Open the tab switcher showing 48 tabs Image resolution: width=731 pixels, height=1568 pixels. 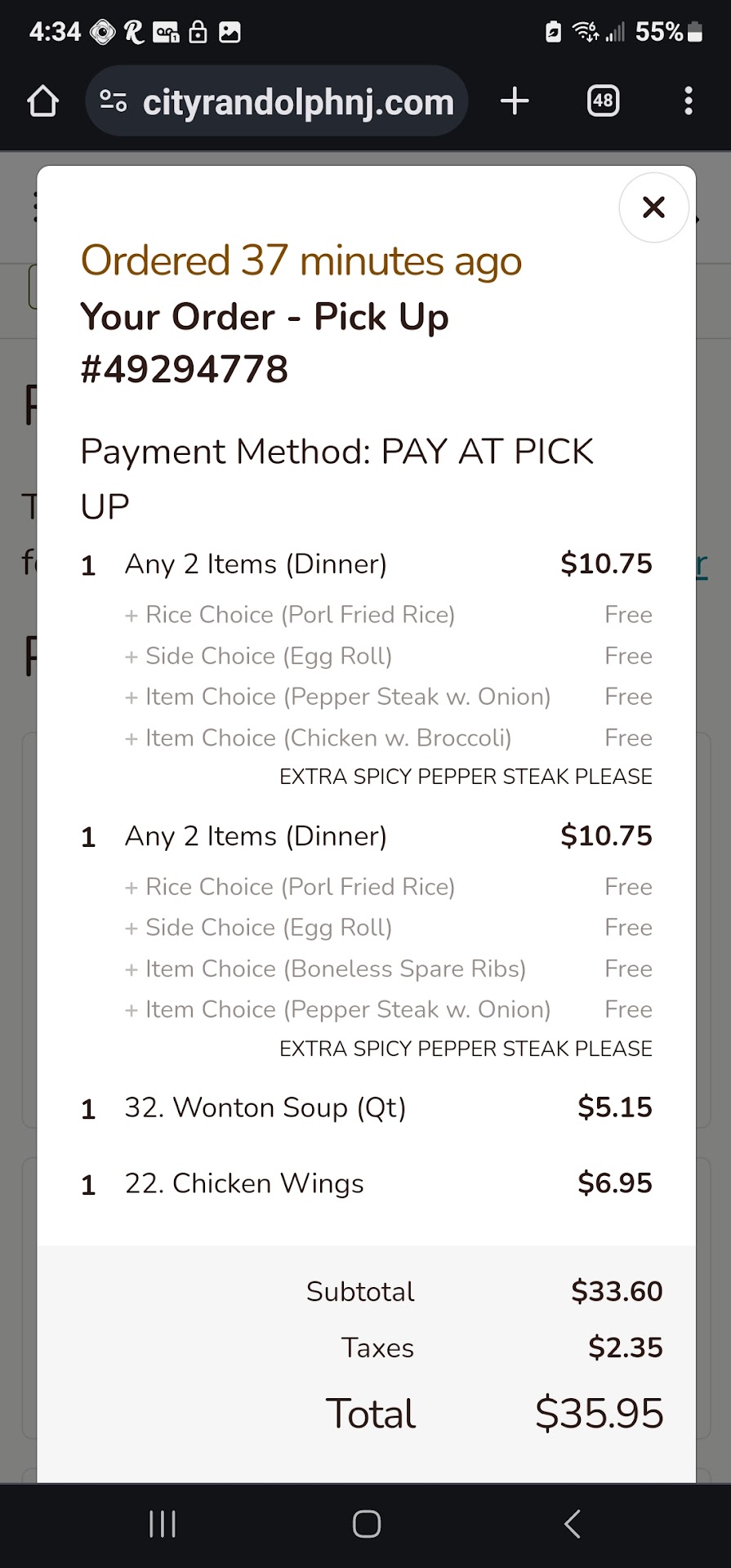(603, 101)
